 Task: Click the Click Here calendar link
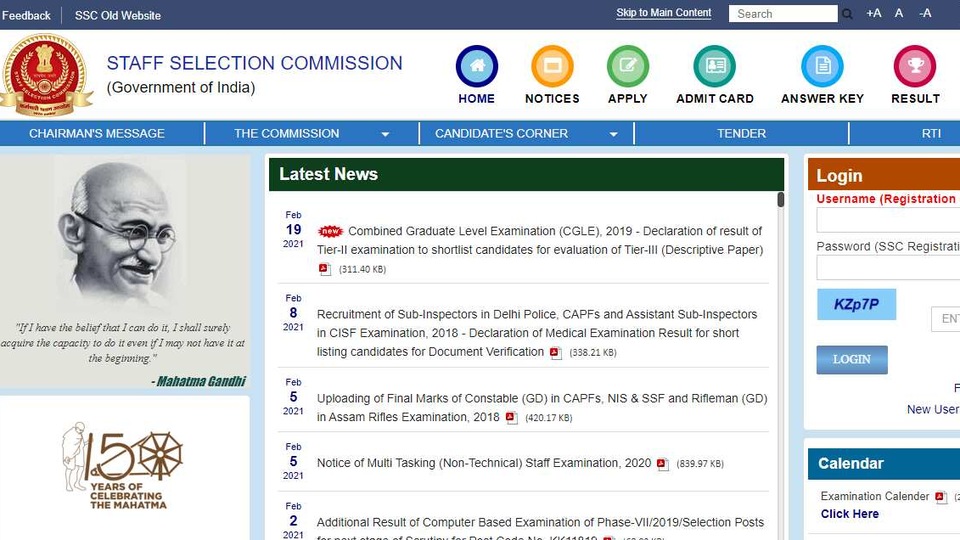tap(849, 514)
